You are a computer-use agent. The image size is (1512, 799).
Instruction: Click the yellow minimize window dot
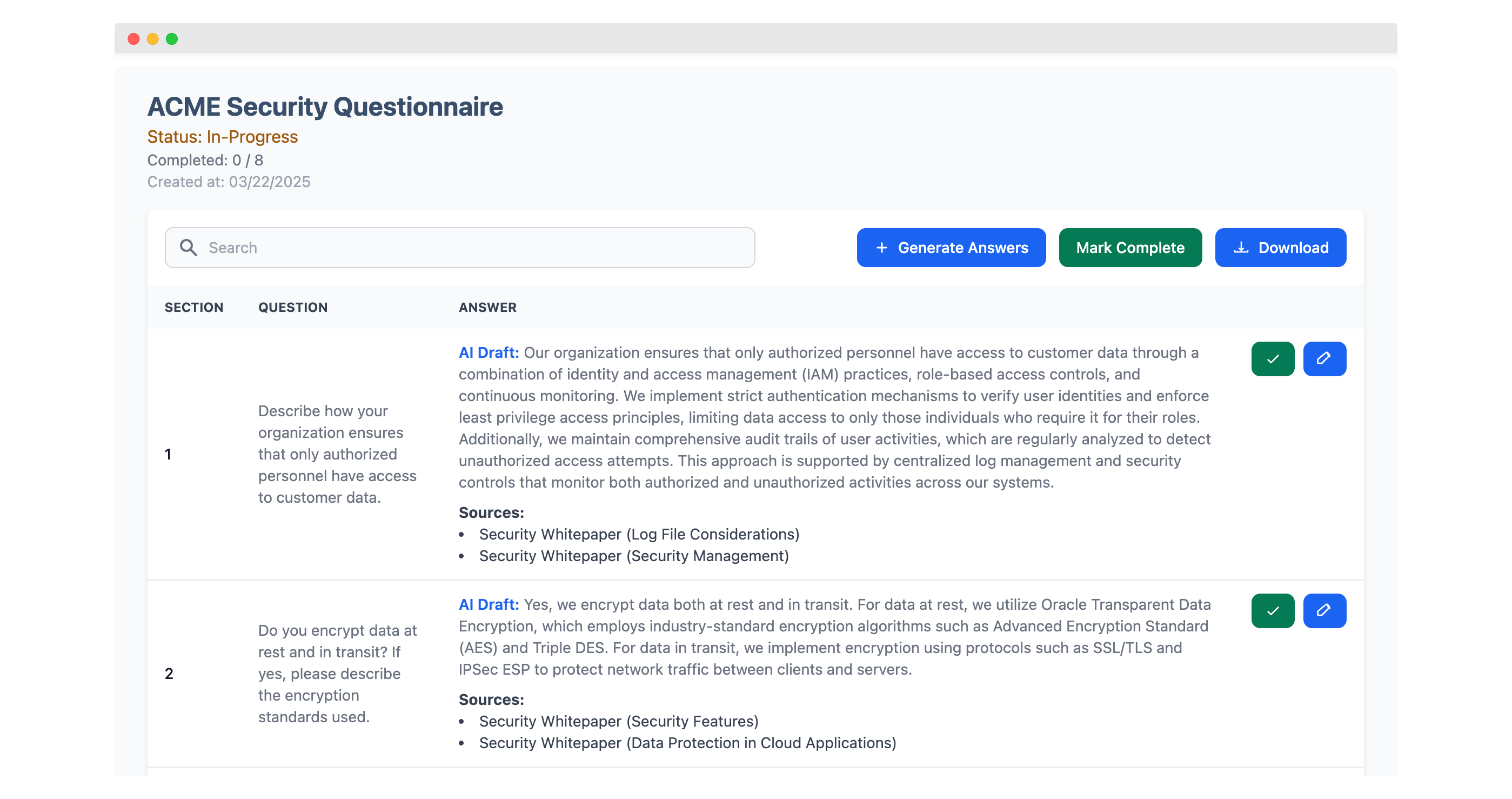coord(152,39)
